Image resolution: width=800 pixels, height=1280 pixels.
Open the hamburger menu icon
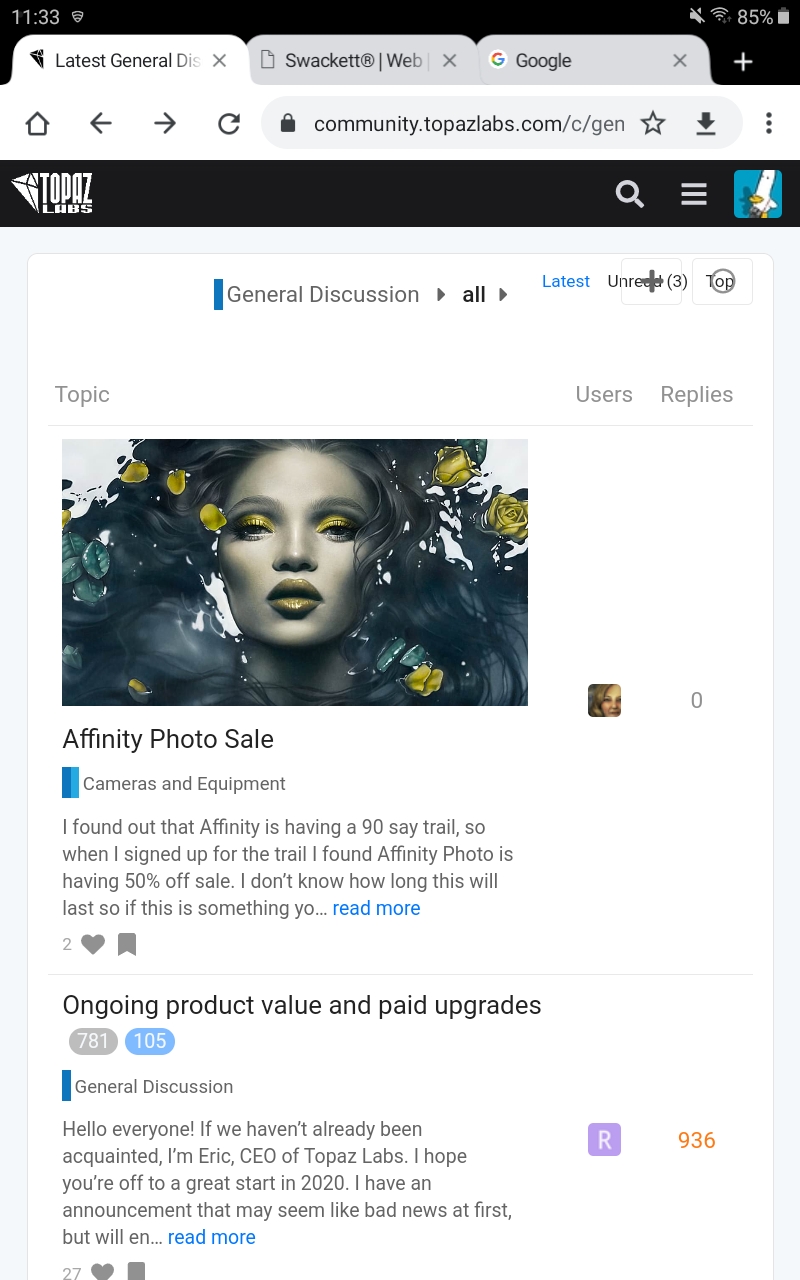click(x=694, y=194)
